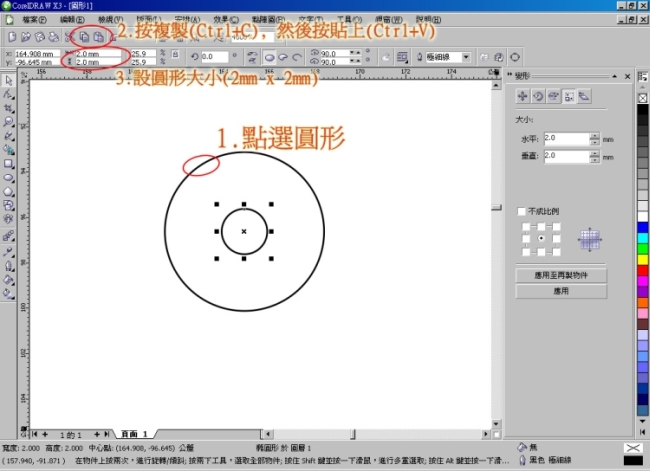Select the middle-left anchor point box
Viewport: 650px width, 471px height.
(526, 239)
